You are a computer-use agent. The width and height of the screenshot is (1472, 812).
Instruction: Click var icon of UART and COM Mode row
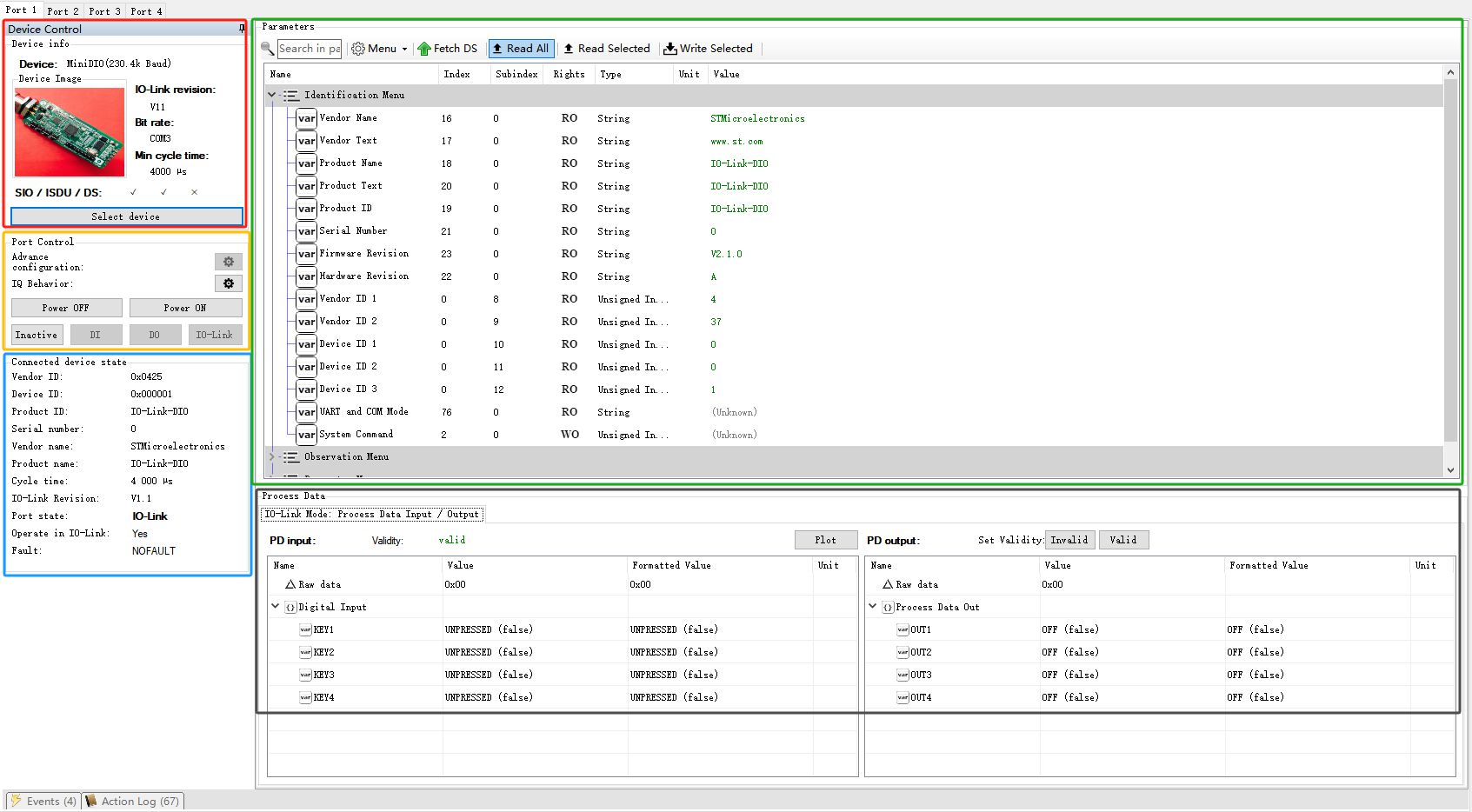[x=306, y=412]
